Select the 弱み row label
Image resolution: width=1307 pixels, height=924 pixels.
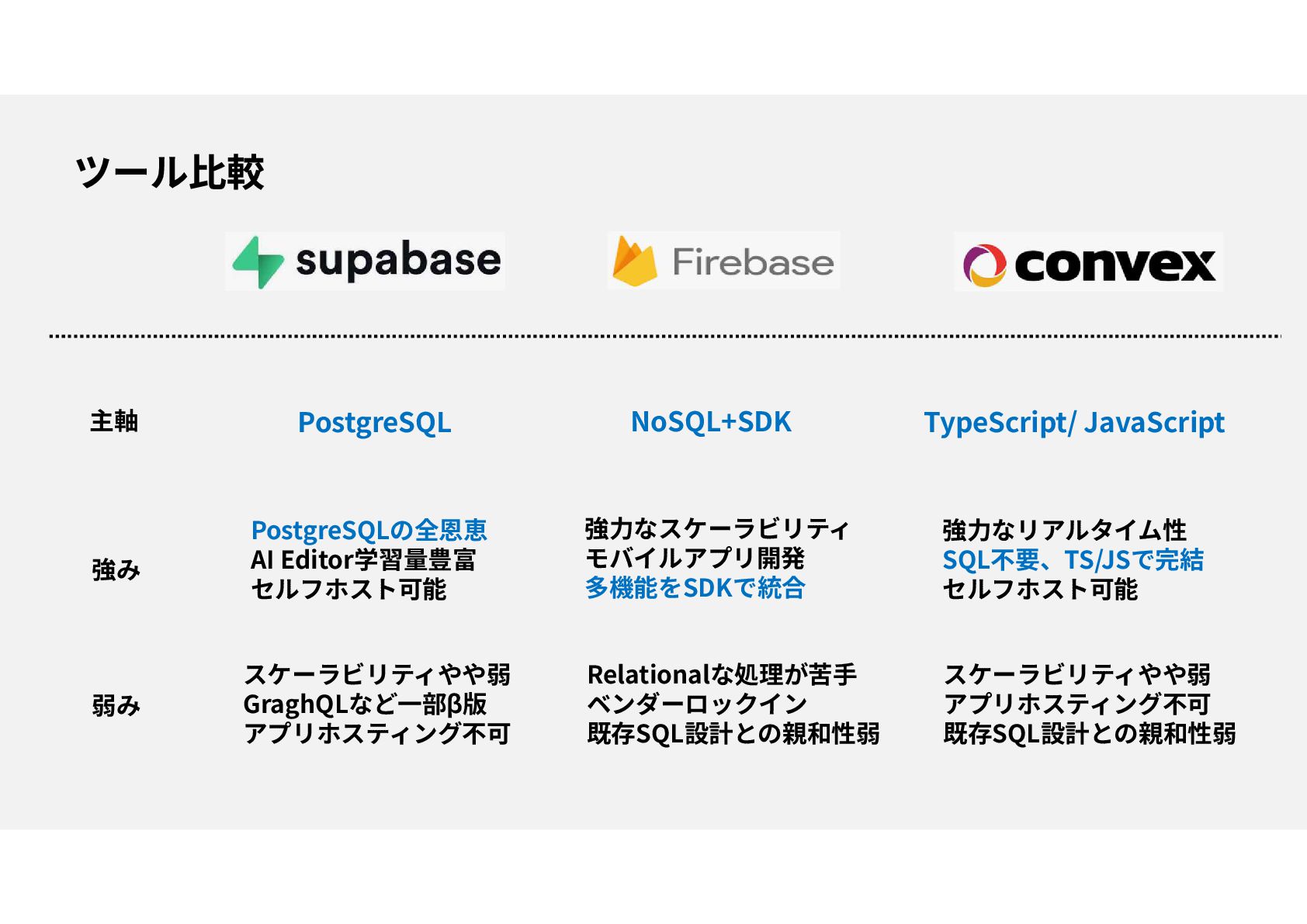point(116,705)
